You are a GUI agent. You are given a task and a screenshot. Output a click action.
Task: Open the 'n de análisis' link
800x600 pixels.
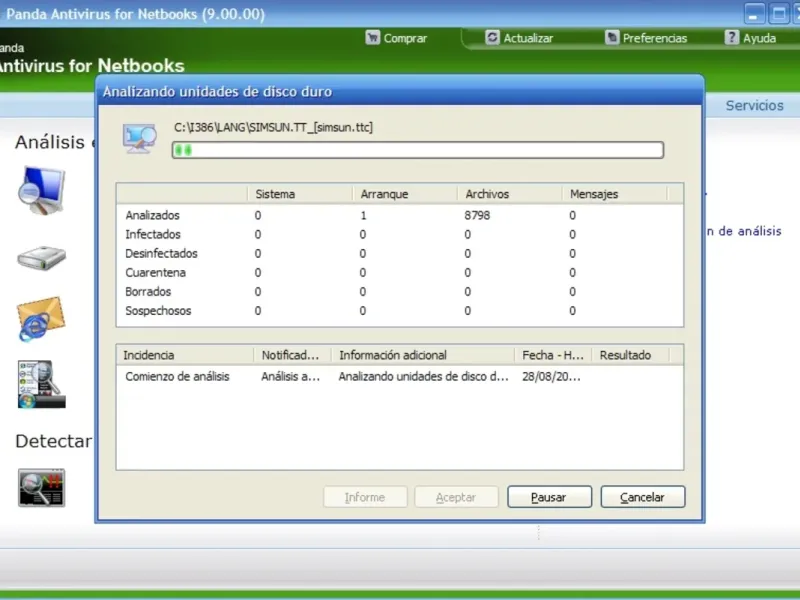744,231
